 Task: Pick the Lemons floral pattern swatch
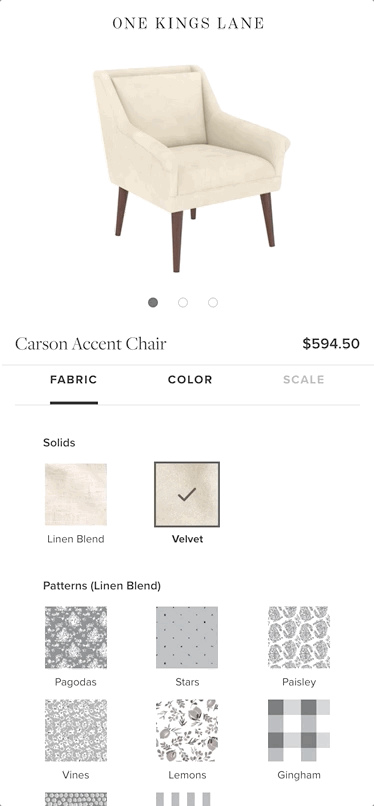187,730
